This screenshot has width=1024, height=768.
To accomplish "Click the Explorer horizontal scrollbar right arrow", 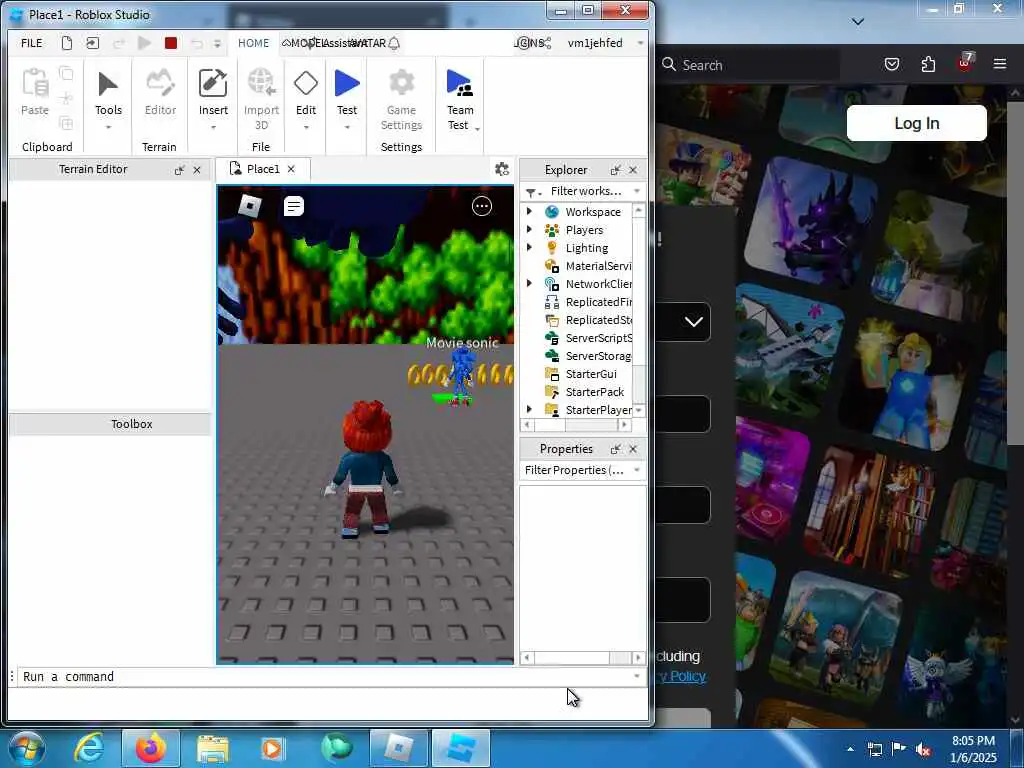I will click(624, 424).
